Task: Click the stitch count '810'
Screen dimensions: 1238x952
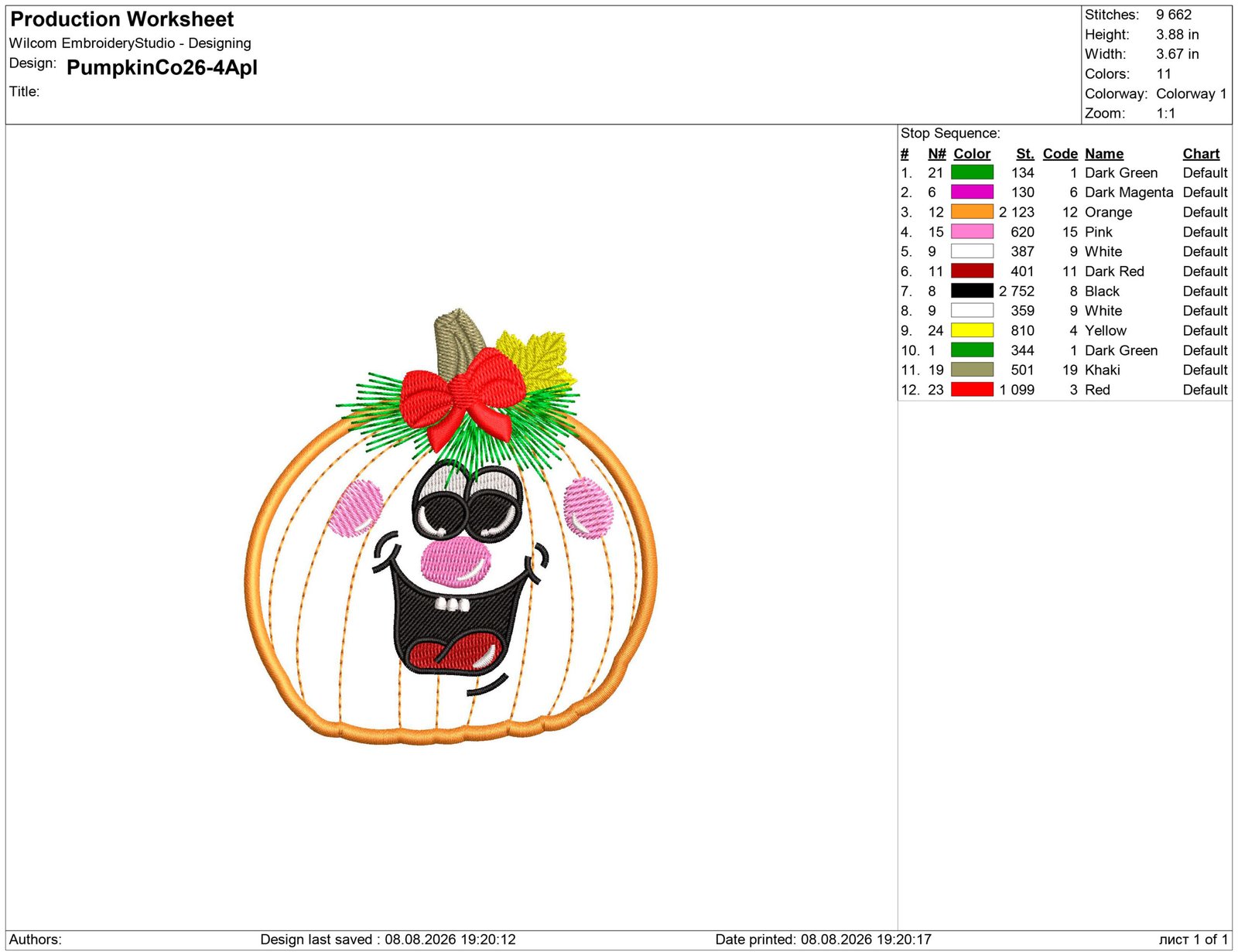Action: 1022,330
